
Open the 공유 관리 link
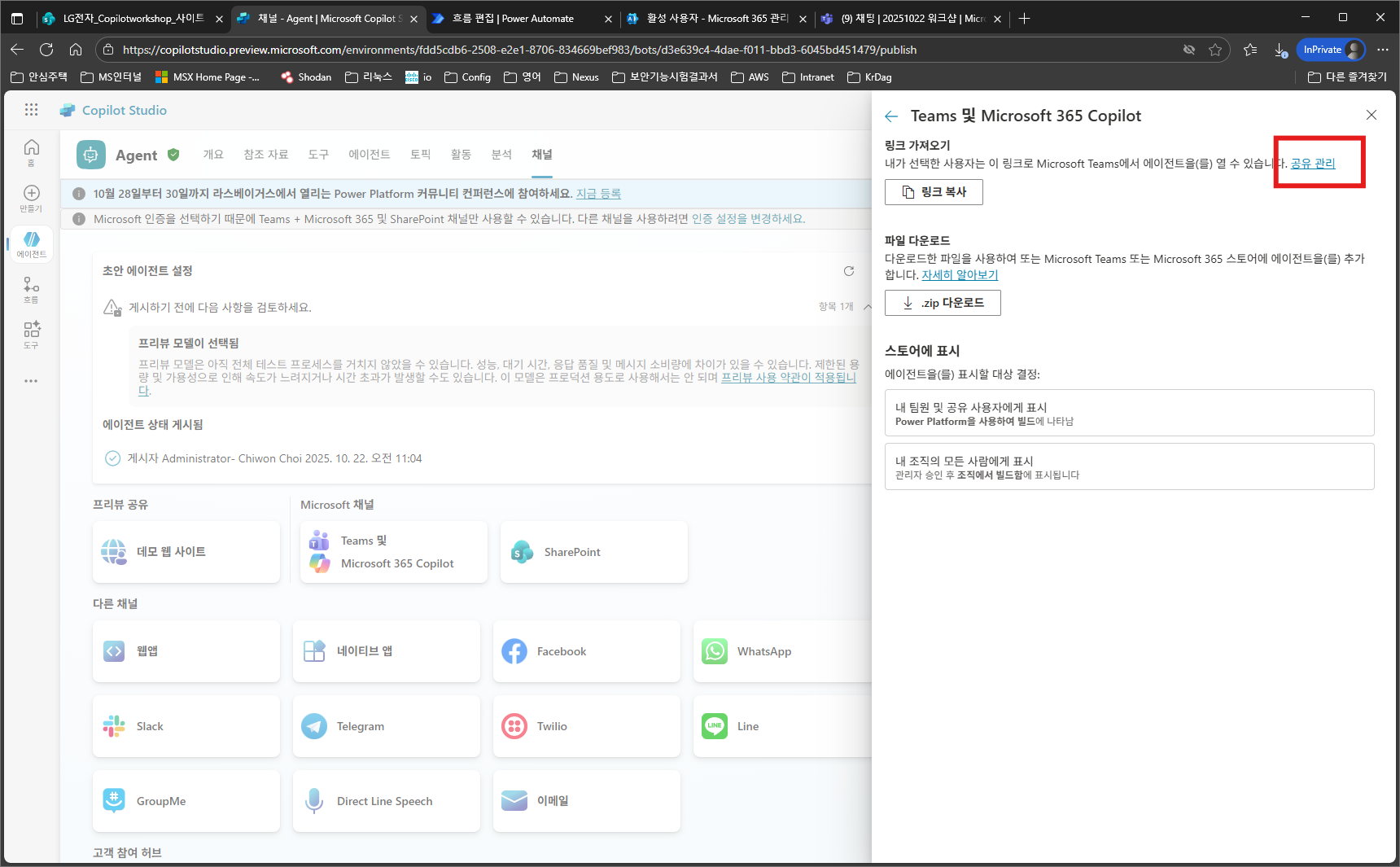click(1313, 164)
